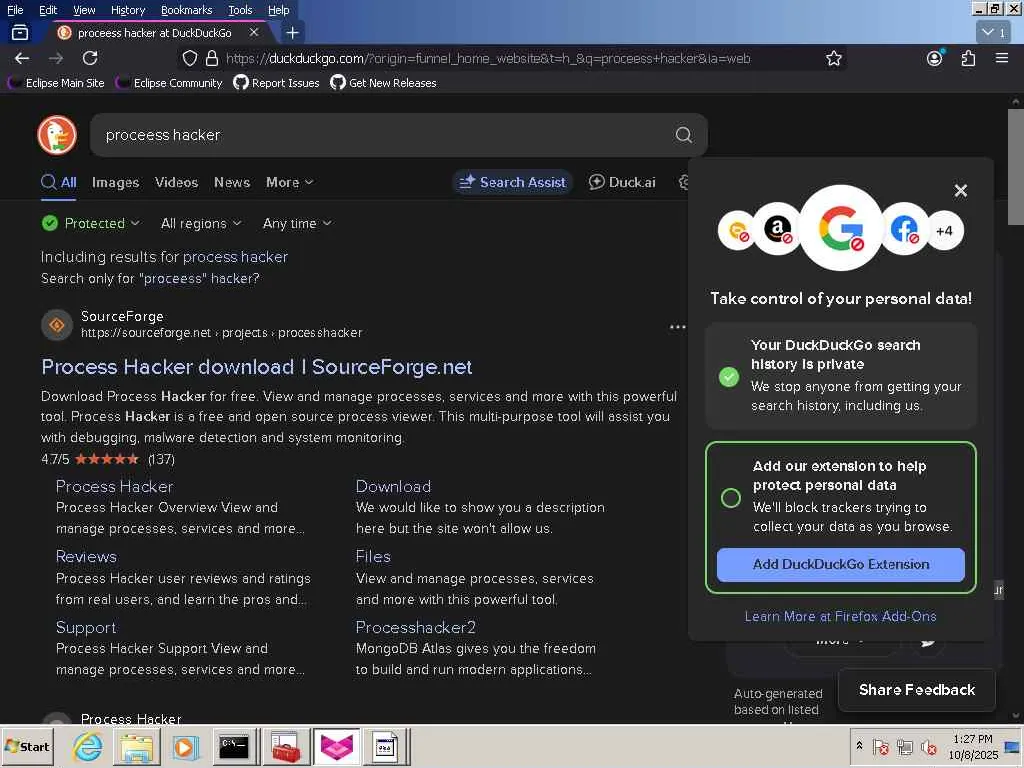
Task: Open Windows Media Player in taskbar
Action: click(185, 746)
